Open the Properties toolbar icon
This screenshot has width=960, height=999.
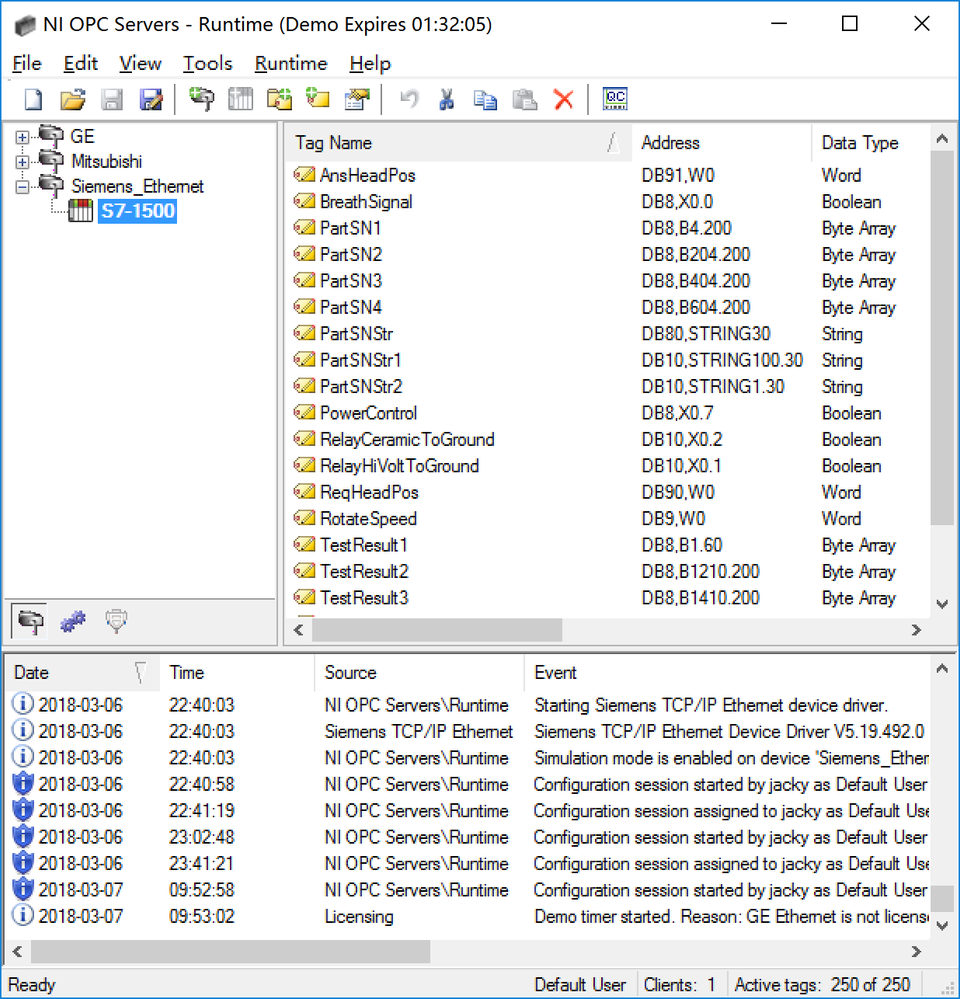(357, 99)
